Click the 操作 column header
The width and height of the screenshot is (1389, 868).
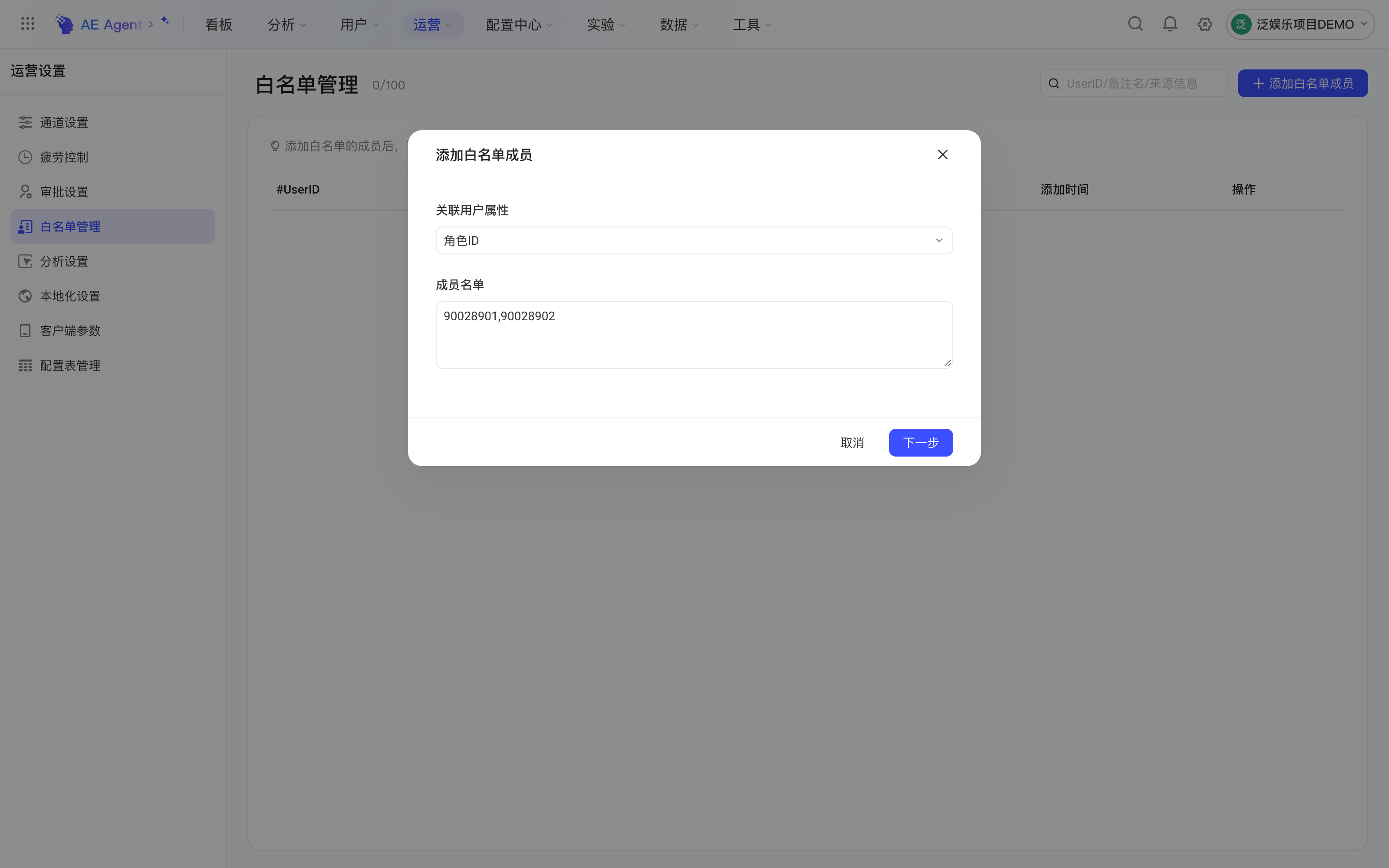click(1243, 190)
